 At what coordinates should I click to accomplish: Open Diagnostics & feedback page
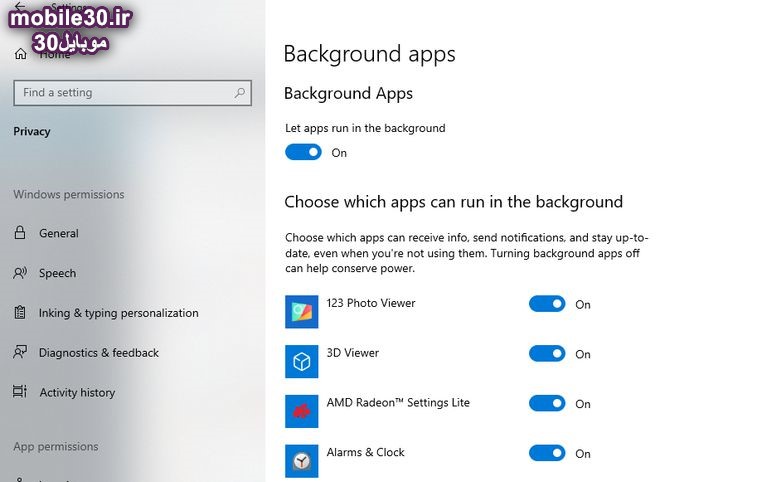coord(98,353)
